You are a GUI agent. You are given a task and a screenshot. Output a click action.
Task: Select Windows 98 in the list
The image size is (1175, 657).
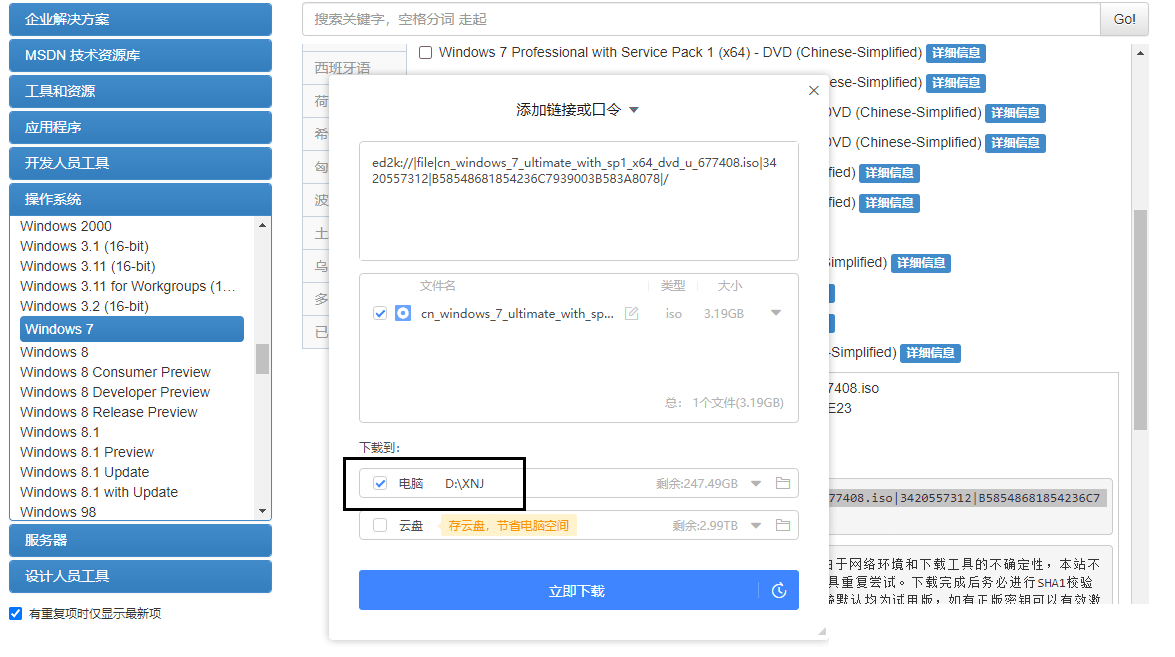[x=58, y=512]
